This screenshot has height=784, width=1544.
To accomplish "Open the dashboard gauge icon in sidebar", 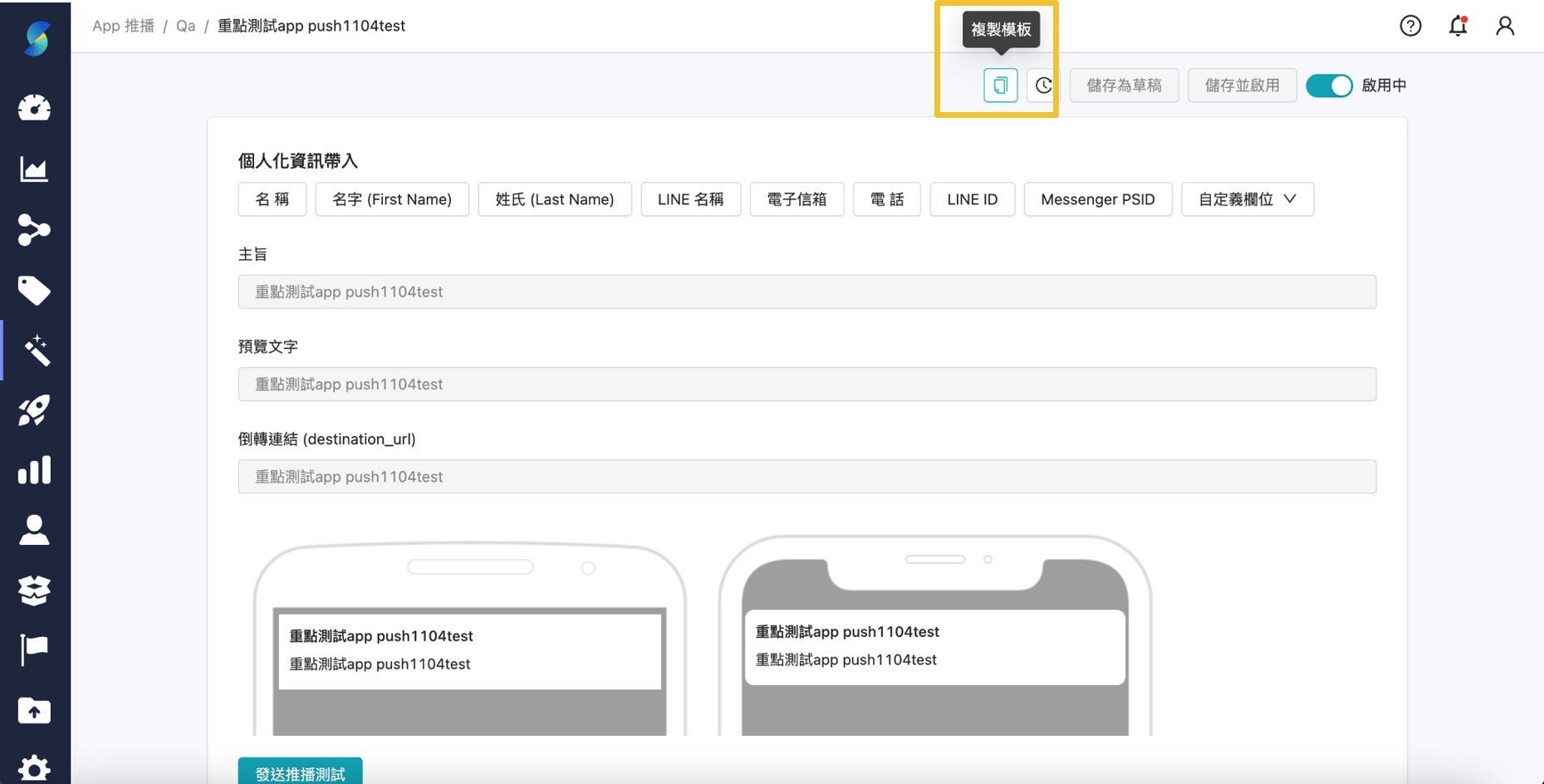I will [x=34, y=108].
